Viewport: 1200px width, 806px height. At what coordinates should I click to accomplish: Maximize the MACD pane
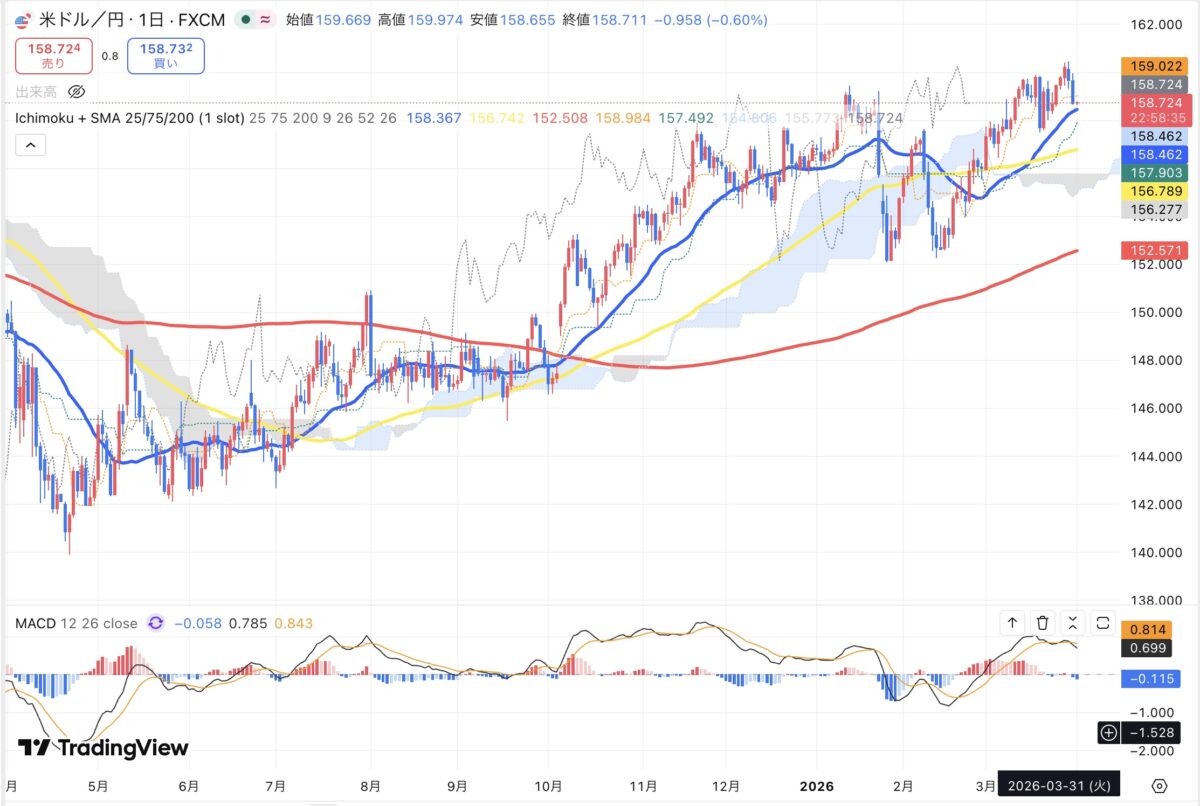(1103, 623)
